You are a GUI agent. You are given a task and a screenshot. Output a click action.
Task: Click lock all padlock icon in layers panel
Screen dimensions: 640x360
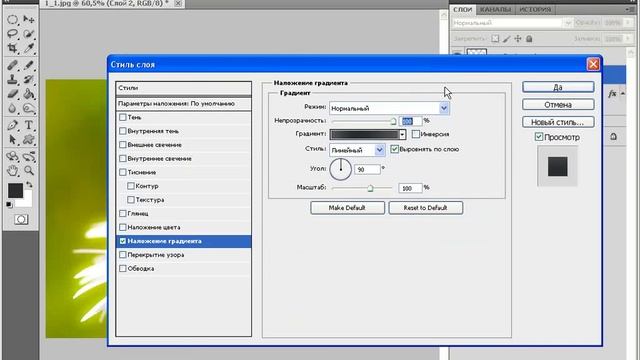[529, 39]
